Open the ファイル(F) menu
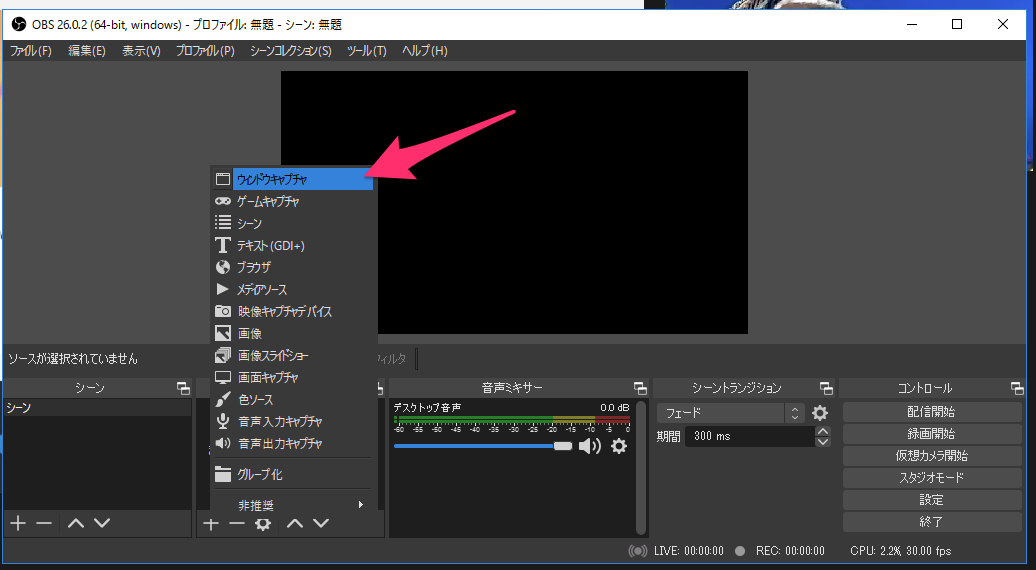This screenshot has height=570, width=1036. tap(30, 51)
